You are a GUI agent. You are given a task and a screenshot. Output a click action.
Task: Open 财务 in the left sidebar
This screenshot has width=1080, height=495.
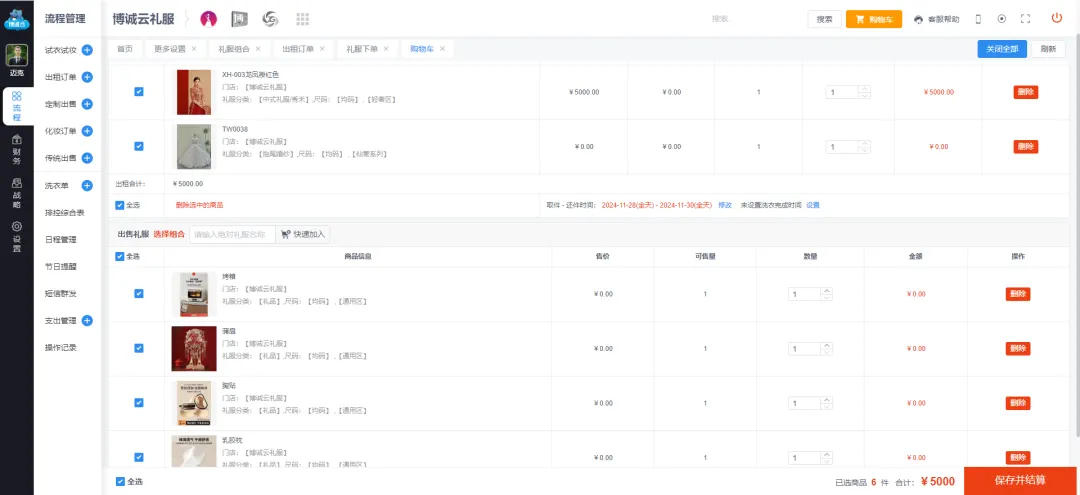16,155
